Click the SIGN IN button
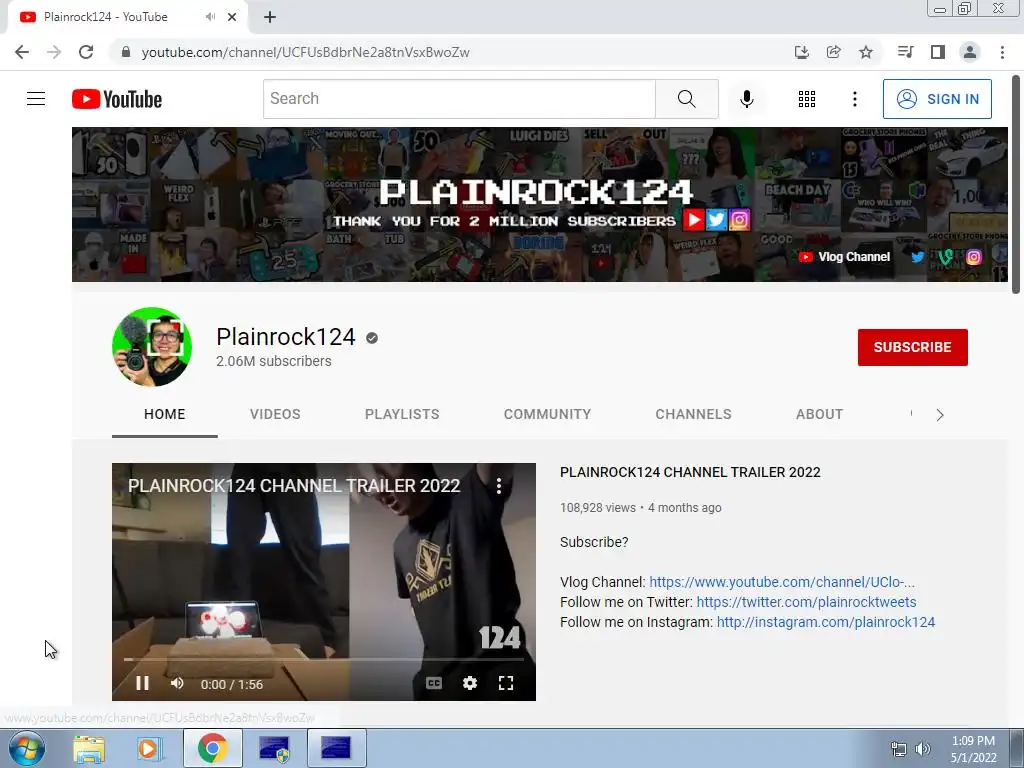This screenshot has width=1024, height=768. click(937, 99)
